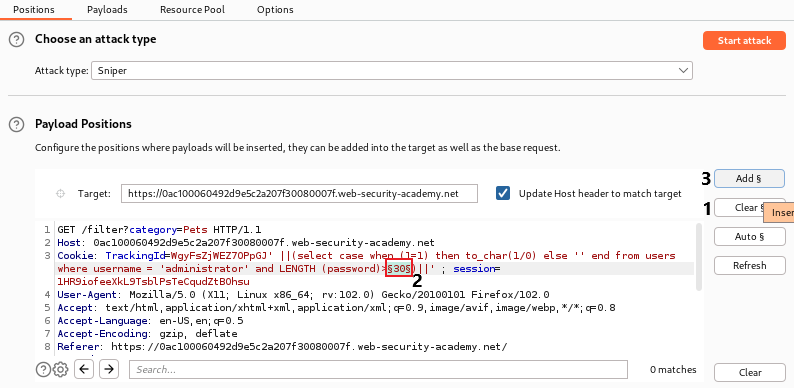794x388 pixels.
Task: Open search settings gear icon
Action: [61, 370]
